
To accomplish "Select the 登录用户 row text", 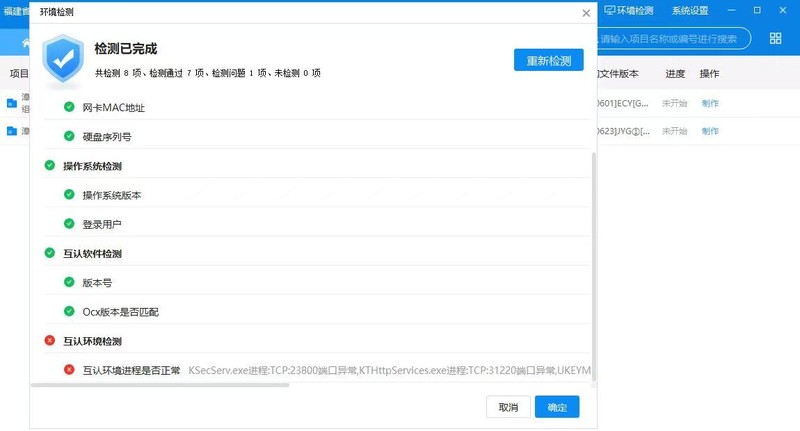I will 102,224.
